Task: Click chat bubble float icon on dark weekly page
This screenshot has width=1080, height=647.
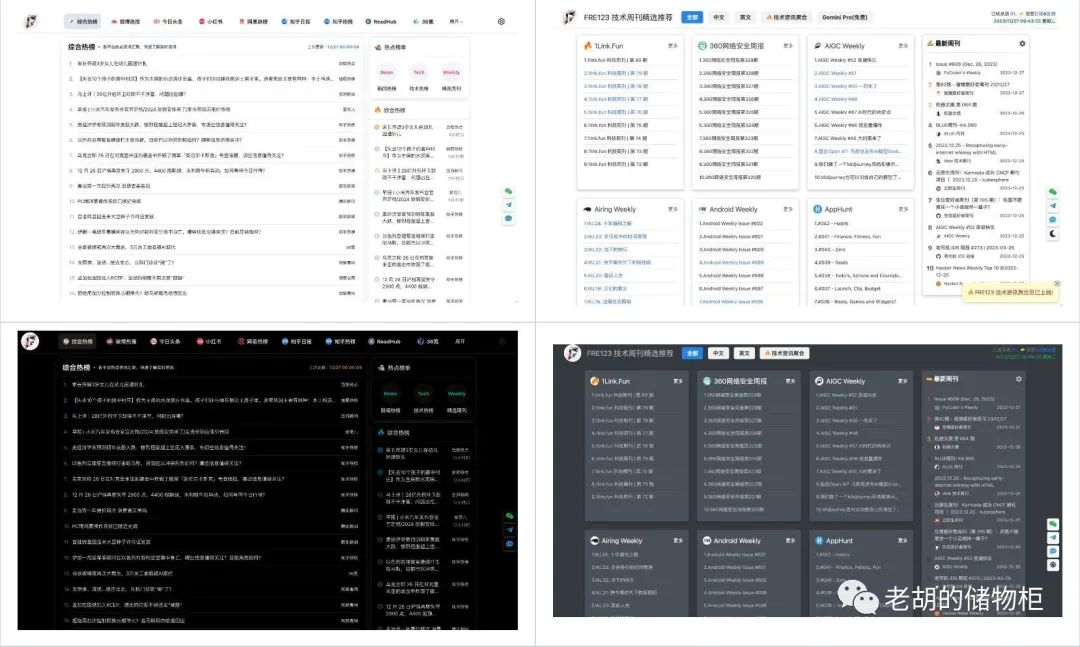Action: 1053,551
